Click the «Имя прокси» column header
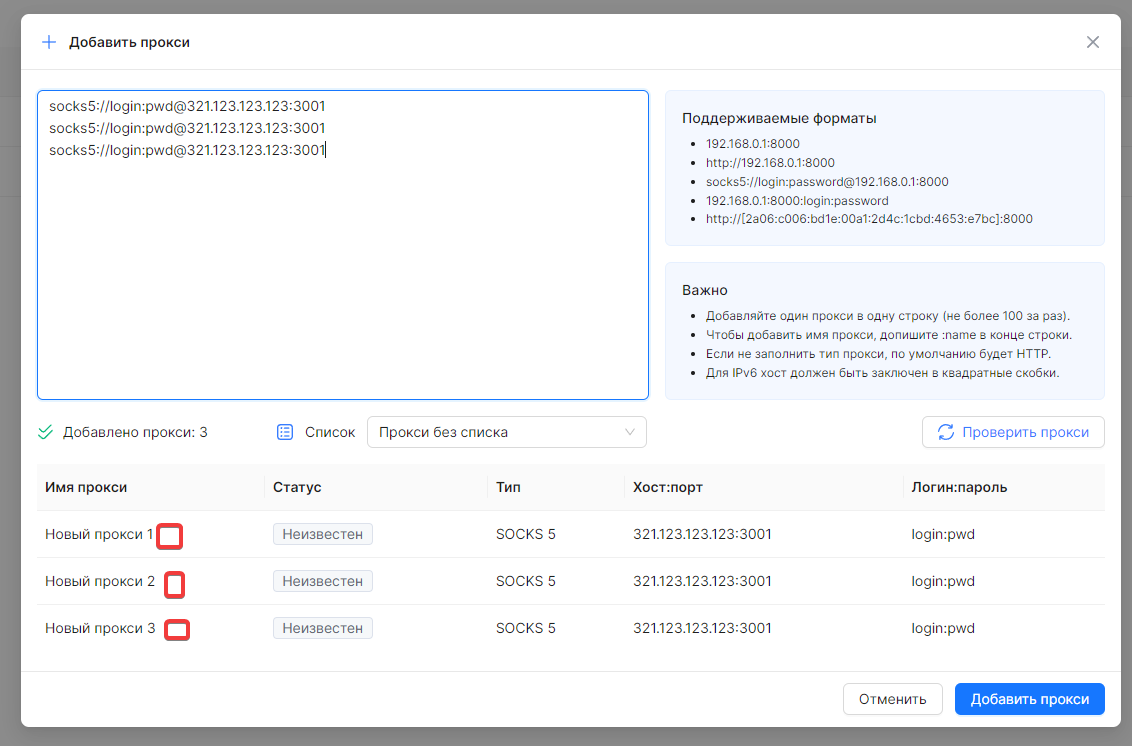Screen dimensions: 1132x746 (86, 487)
